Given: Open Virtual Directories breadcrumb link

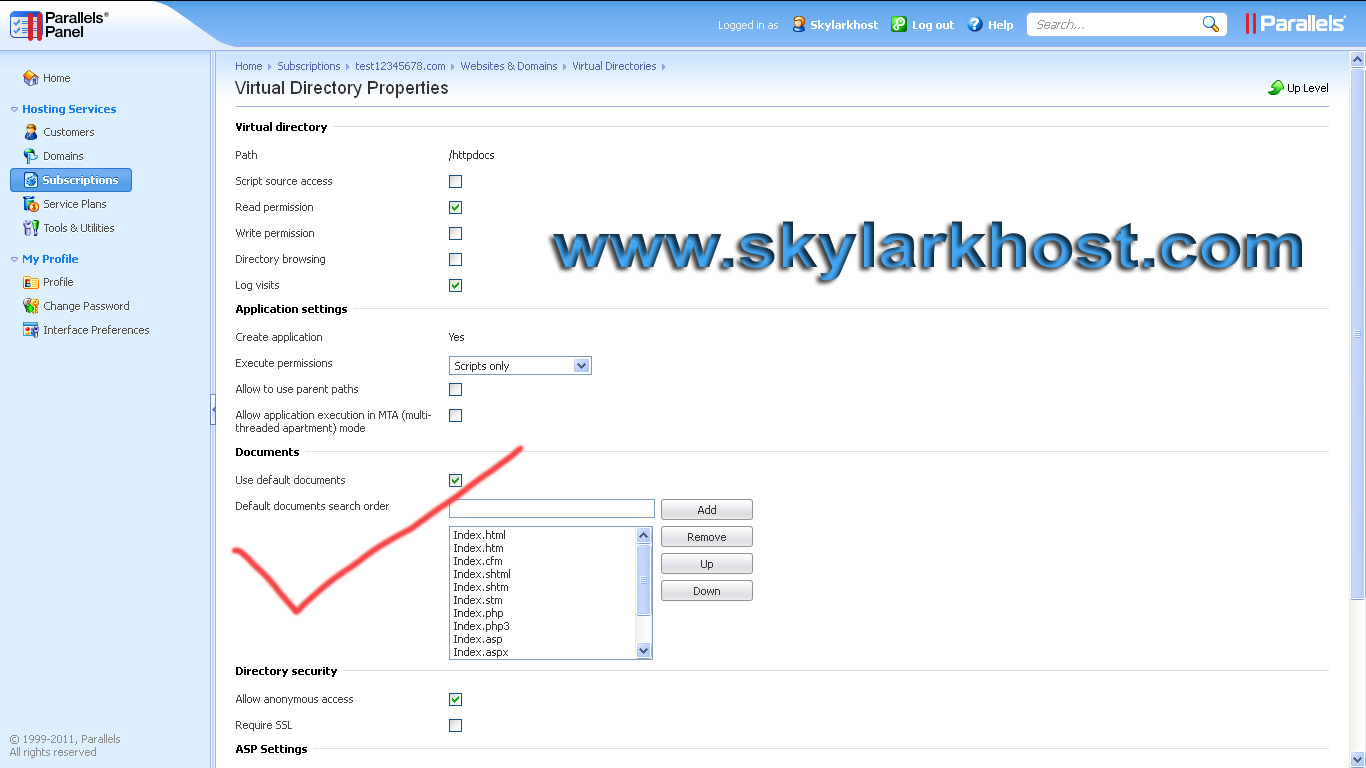Looking at the screenshot, I should (614, 66).
